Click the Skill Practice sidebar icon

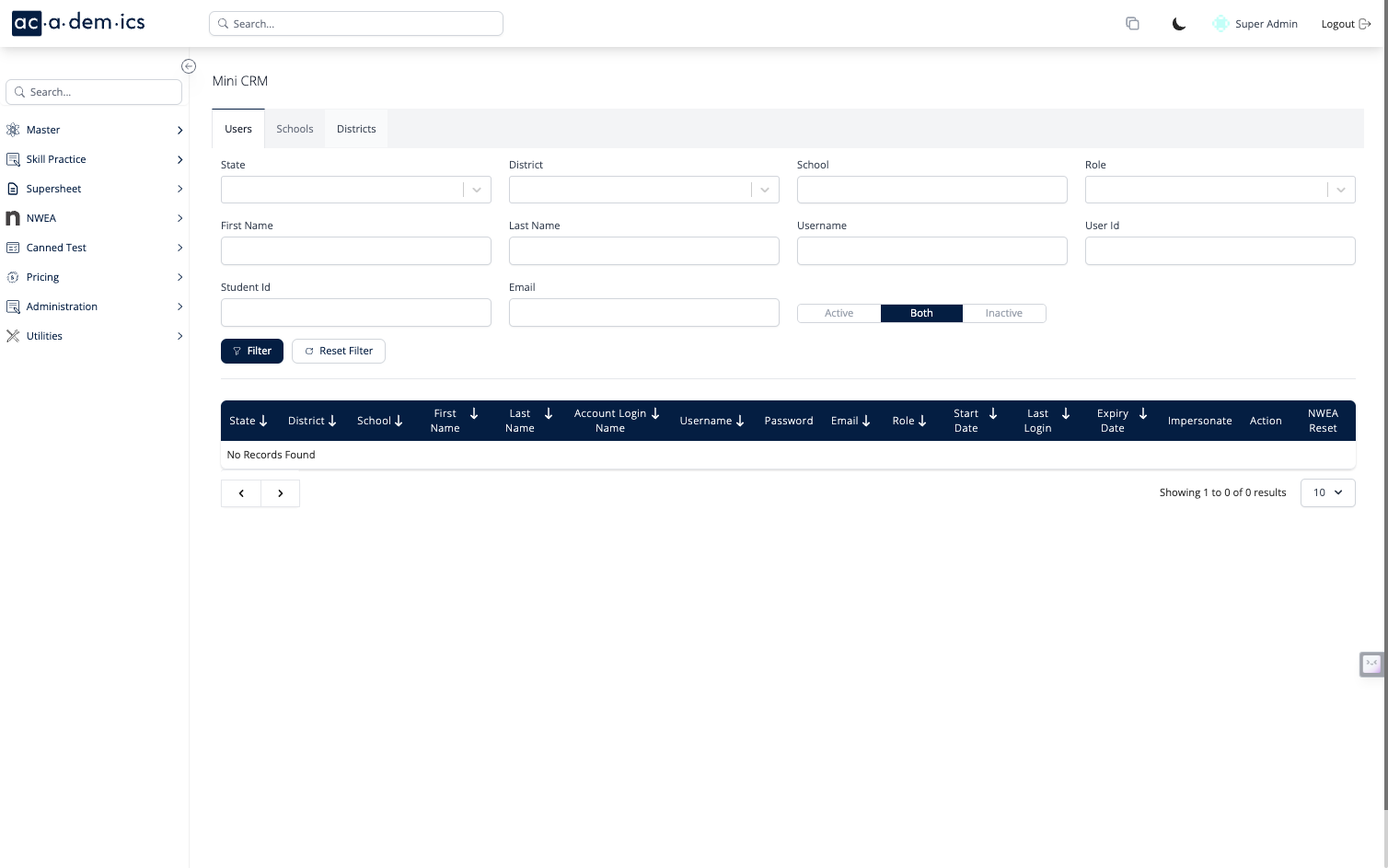[13, 159]
